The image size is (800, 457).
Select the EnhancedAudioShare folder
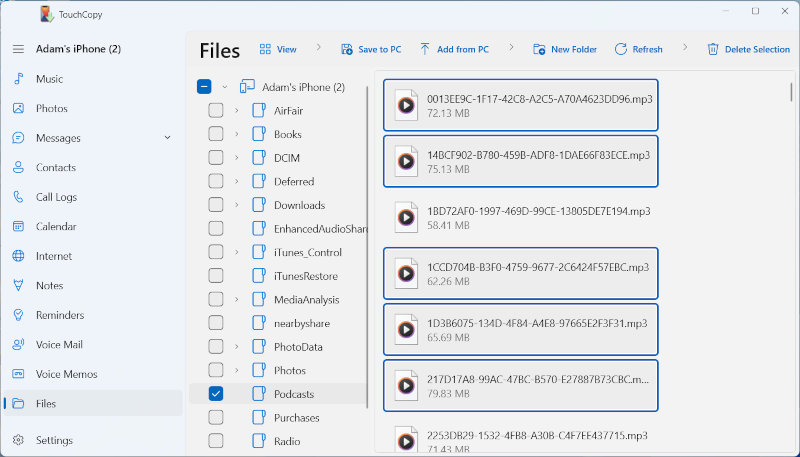tap(320, 228)
